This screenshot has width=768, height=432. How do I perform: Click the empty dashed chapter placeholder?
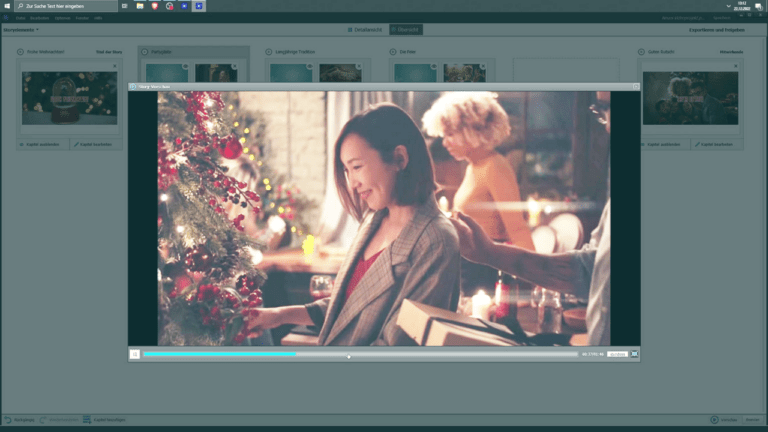point(566,70)
